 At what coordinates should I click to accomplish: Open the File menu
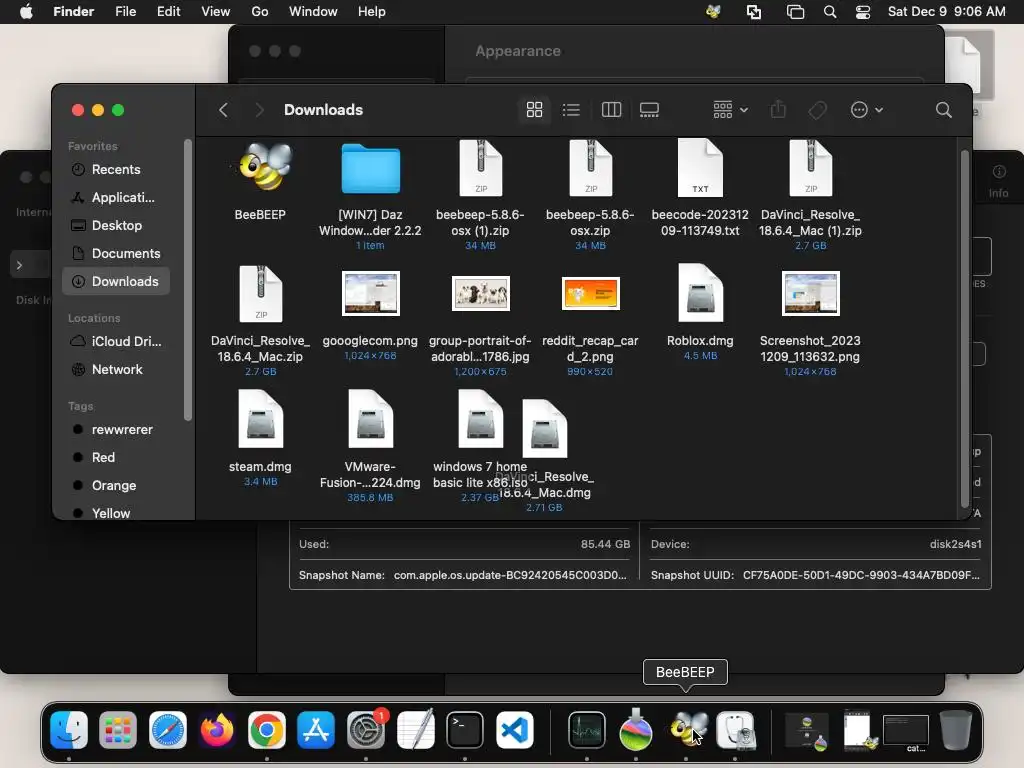[x=125, y=12]
